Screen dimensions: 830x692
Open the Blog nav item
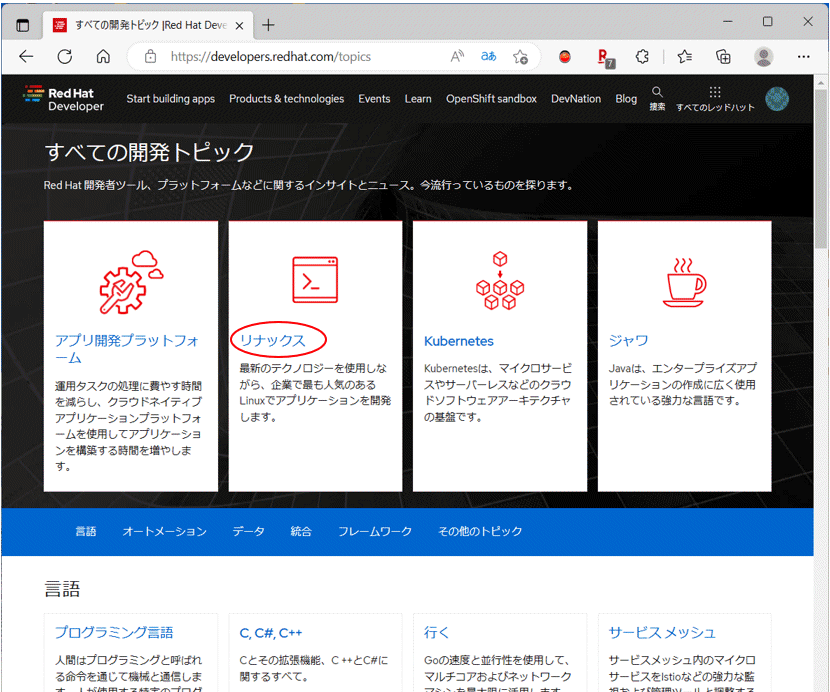click(x=626, y=99)
